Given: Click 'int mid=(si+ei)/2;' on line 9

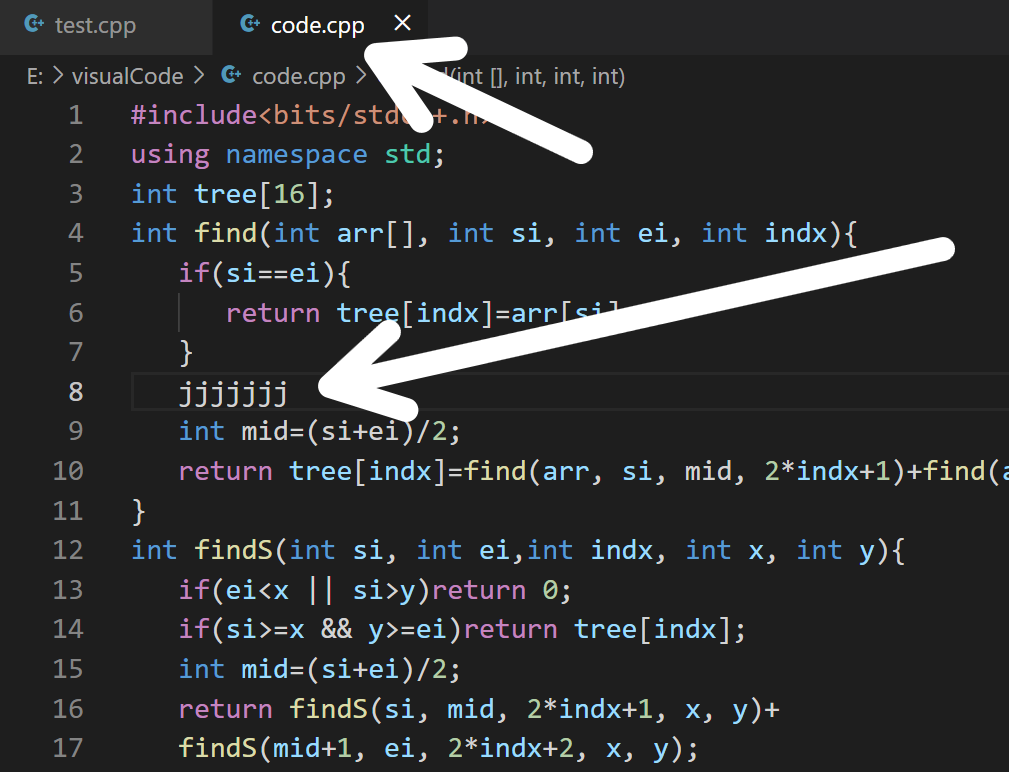Looking at the screenshot, I should click(320, 432).
